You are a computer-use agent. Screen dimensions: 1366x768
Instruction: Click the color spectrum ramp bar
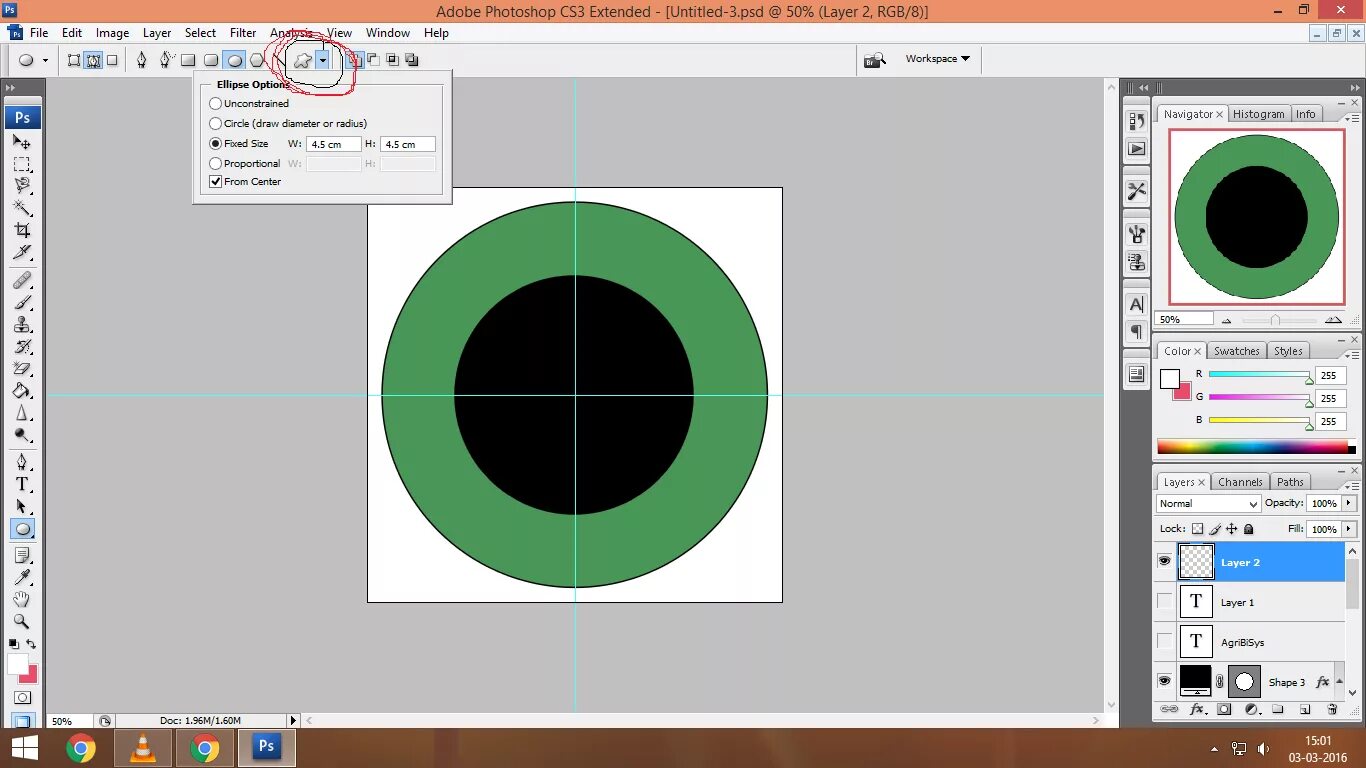coord(1257,447)
